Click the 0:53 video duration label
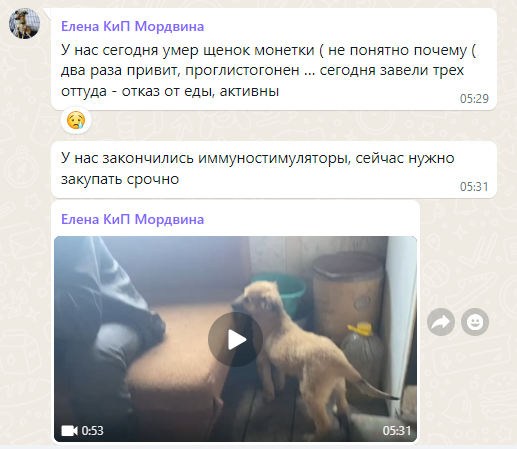517x449 pixels. [92, 430]
